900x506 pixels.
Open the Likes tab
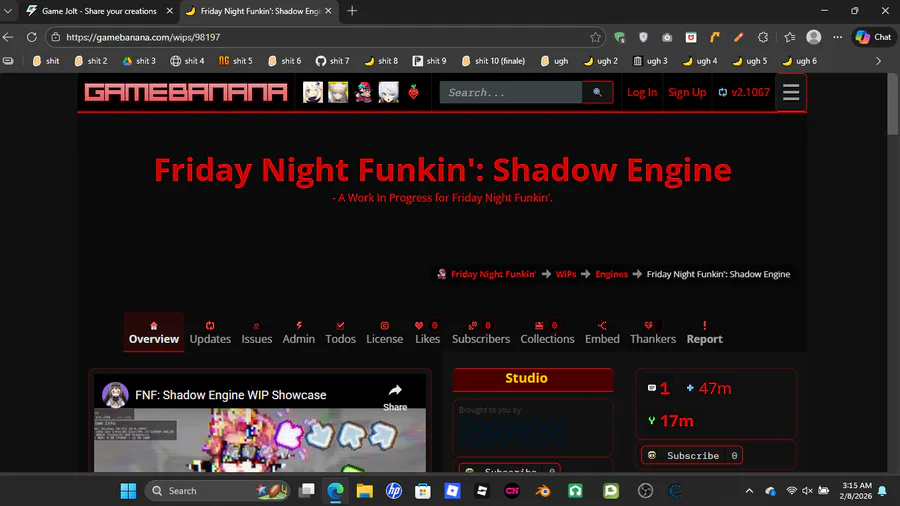coord(428,333)
